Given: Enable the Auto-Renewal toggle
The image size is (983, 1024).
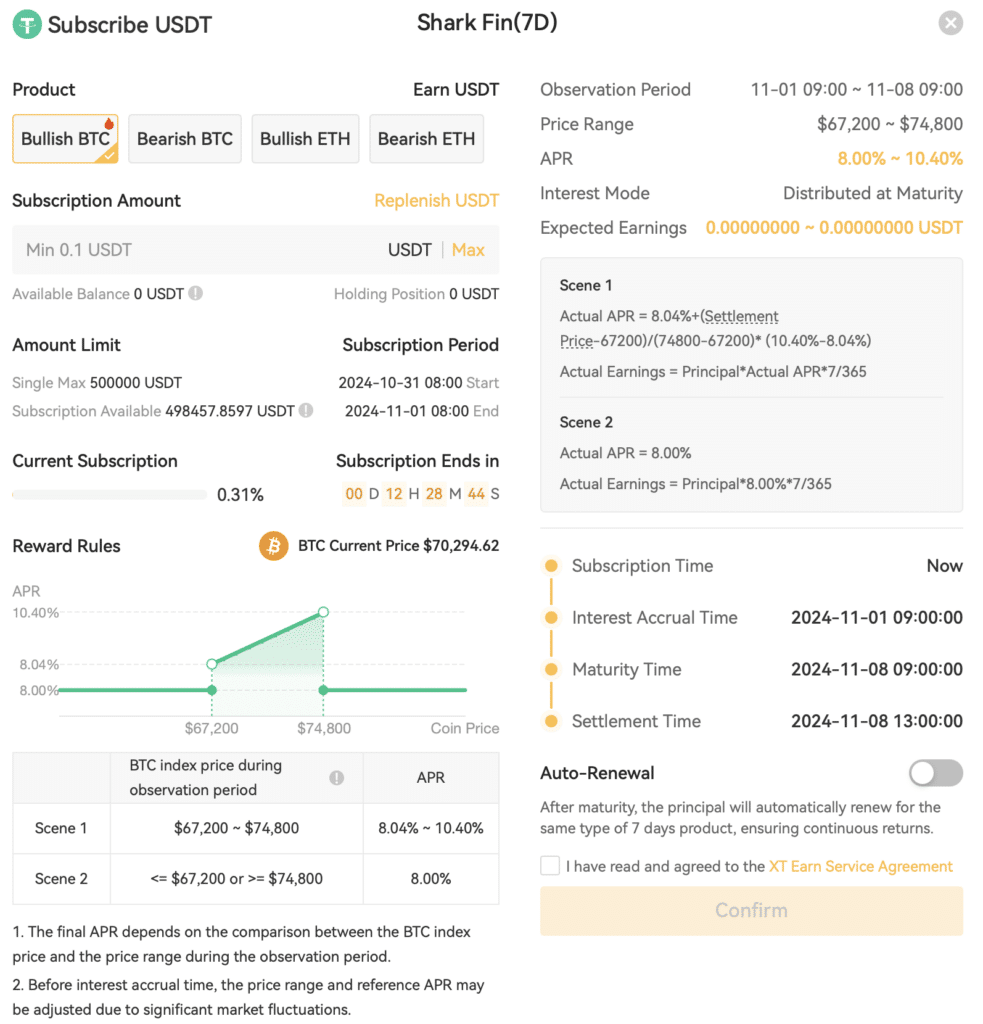Looking at the screenshot, I should [x=935, y=773].
